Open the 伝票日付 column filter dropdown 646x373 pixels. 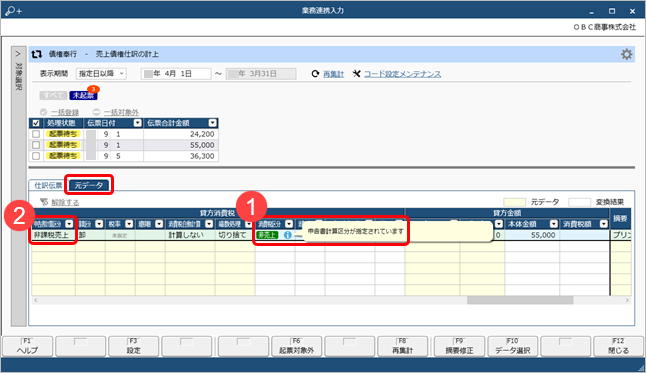(138, 123)
